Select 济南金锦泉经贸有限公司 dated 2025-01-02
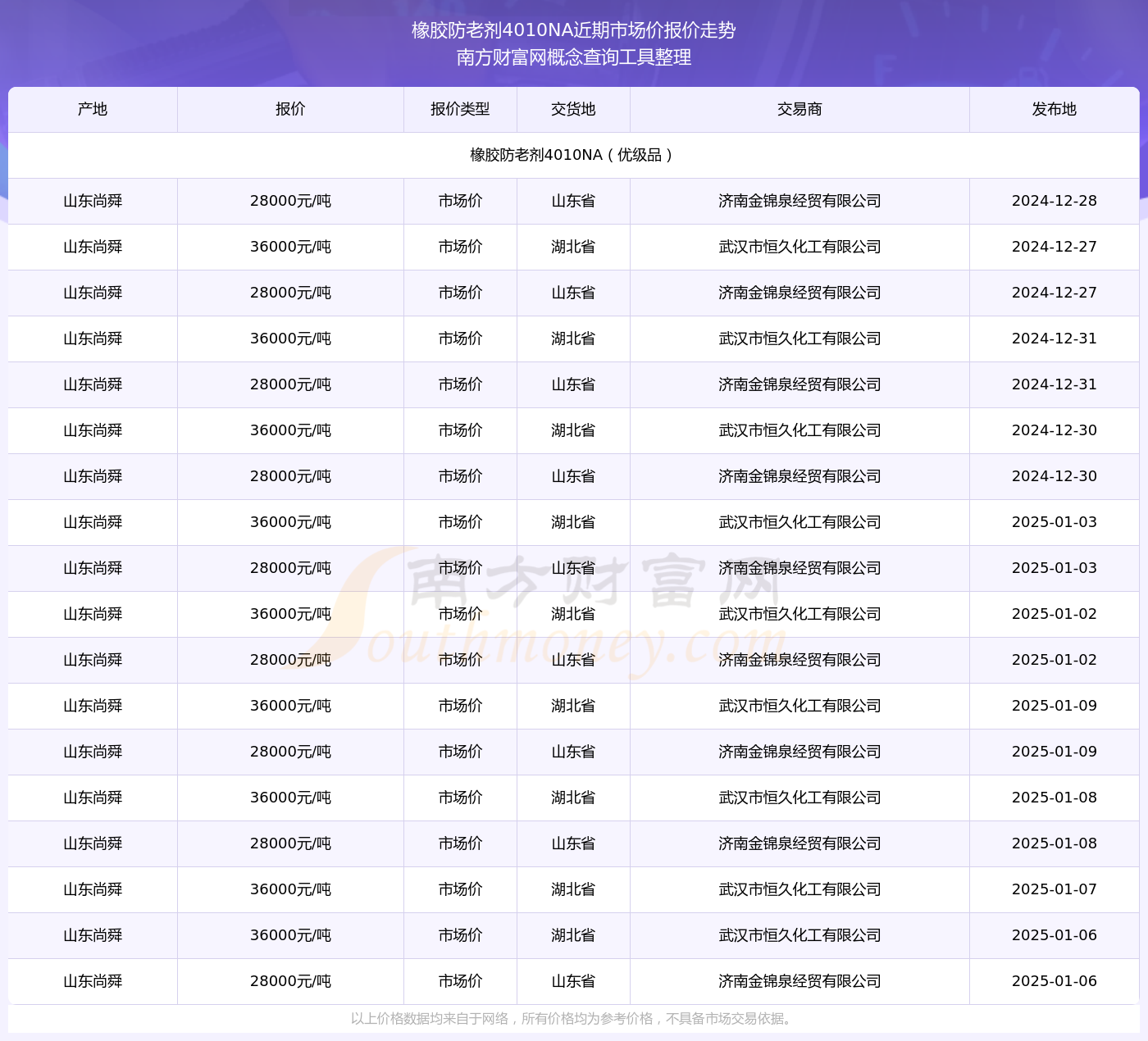The image size is (1148, 1041). 799,660
